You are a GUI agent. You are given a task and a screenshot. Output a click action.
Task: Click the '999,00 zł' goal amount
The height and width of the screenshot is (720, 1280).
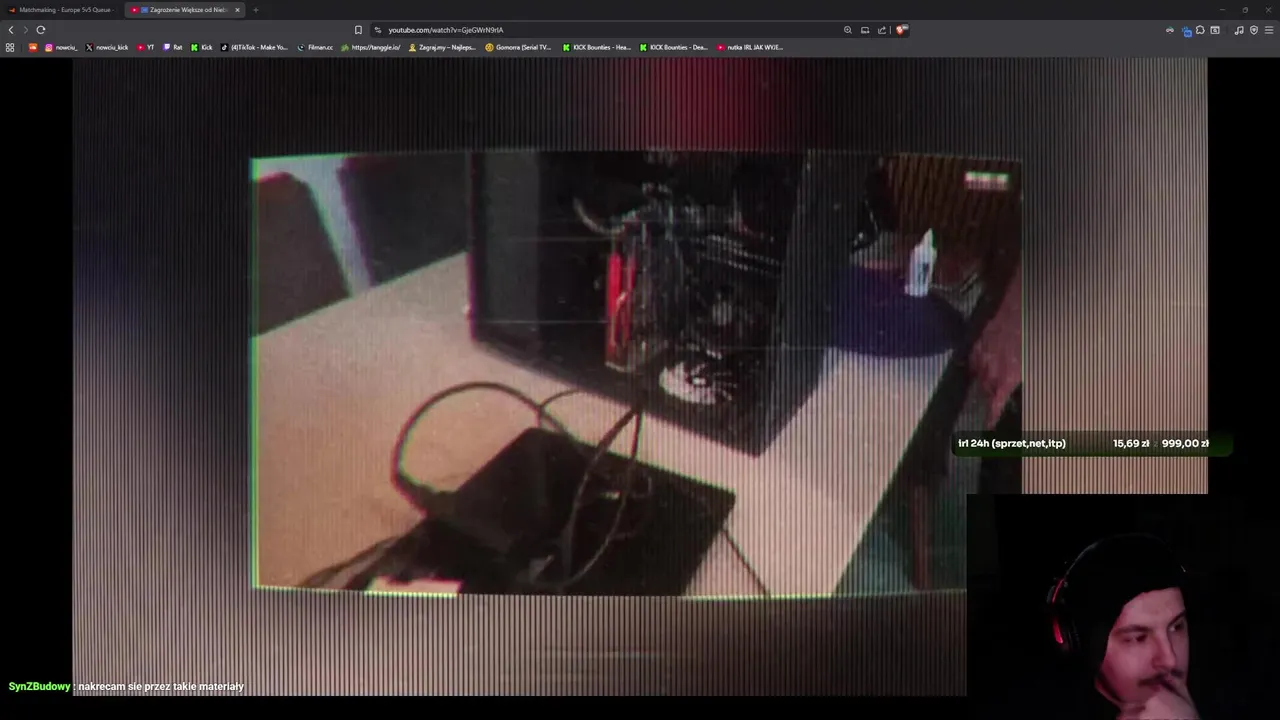point(1185,443)
